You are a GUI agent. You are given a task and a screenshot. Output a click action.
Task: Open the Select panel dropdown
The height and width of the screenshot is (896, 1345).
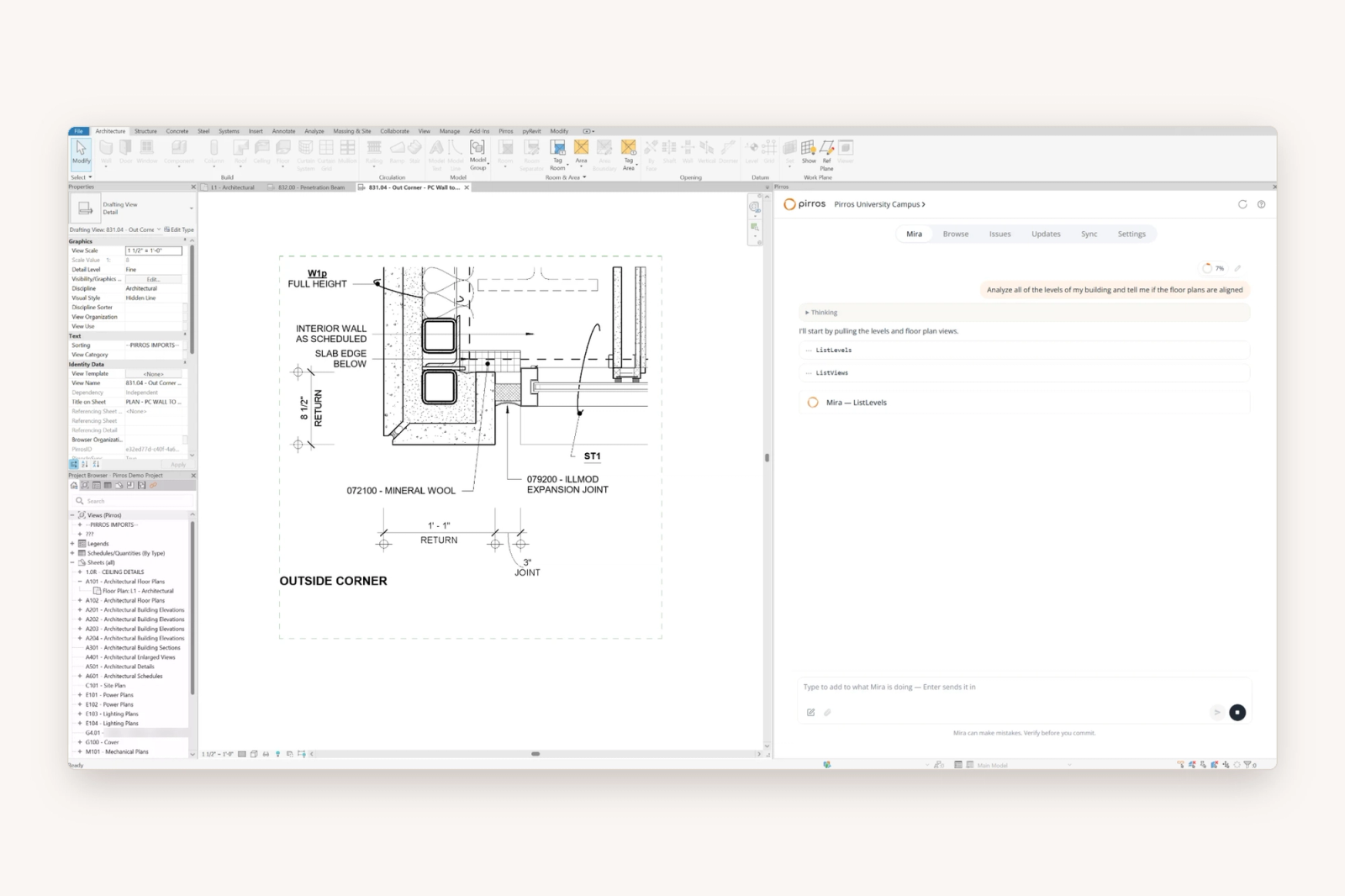click(82, 177)
